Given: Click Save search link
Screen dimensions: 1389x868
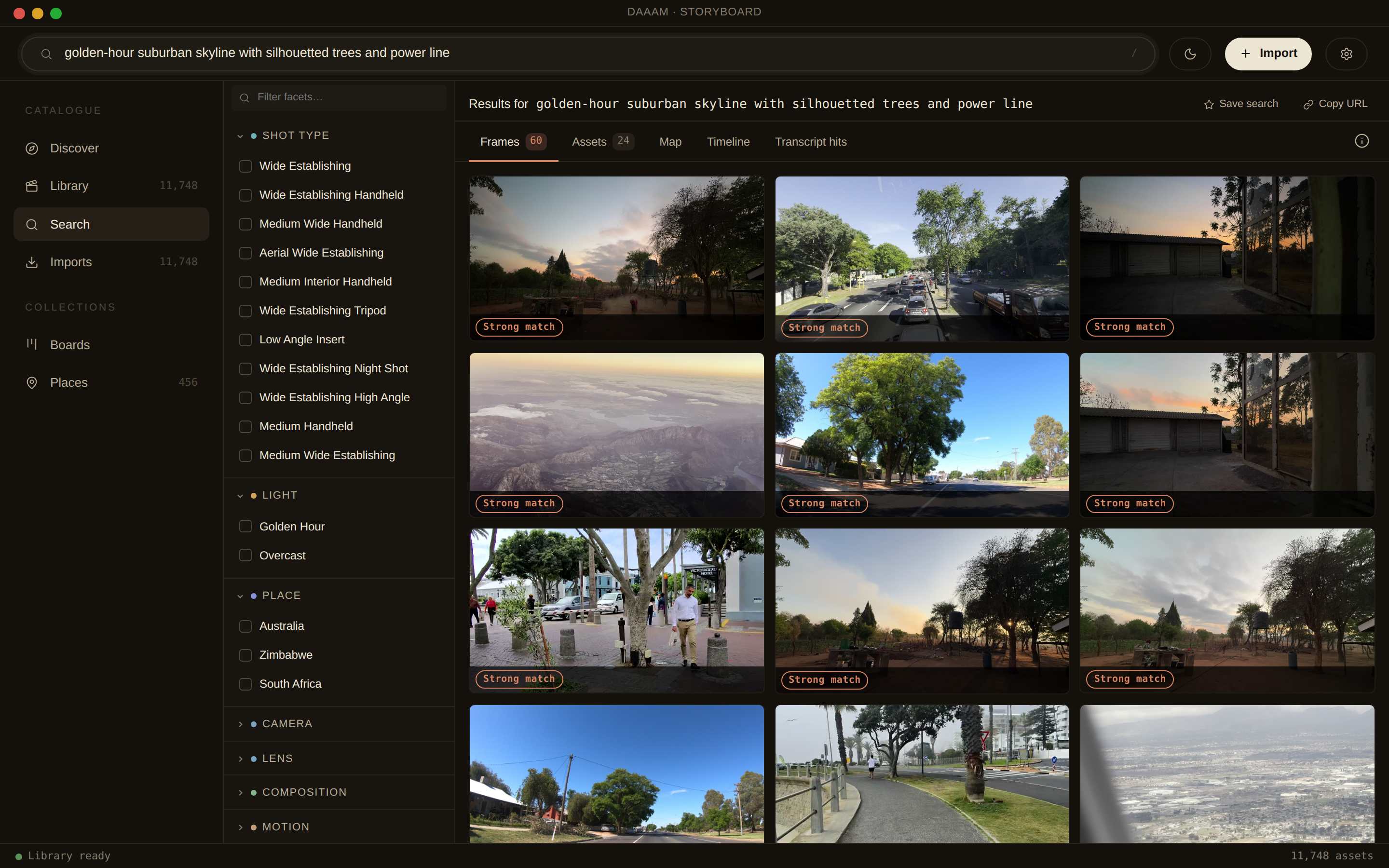Looking at the screenshot, I should 1241,104.
